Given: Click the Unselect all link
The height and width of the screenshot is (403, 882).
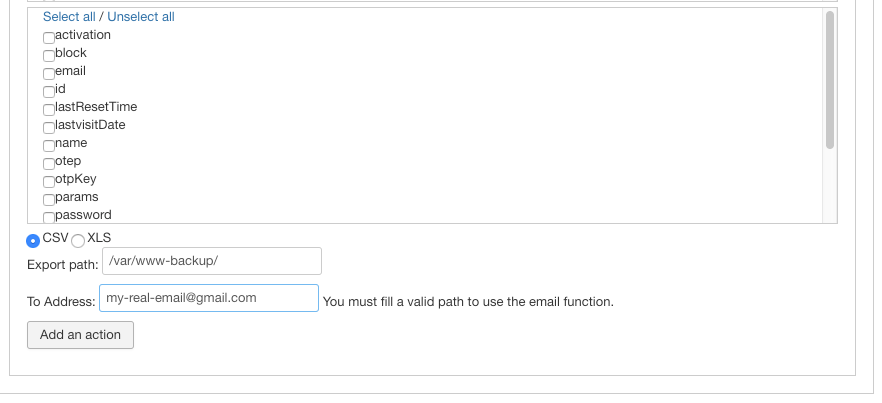Looking at the screenshot, I should 141,17.
